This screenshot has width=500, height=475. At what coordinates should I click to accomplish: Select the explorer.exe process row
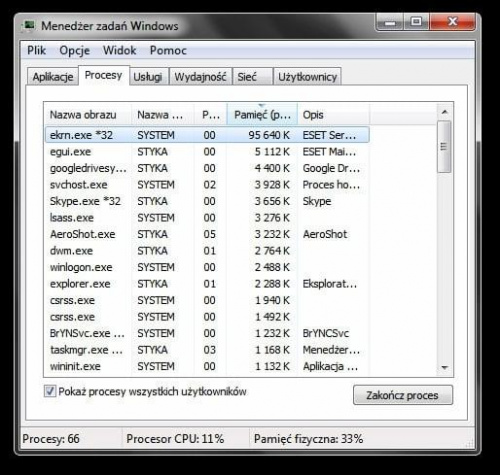(207, 284)
